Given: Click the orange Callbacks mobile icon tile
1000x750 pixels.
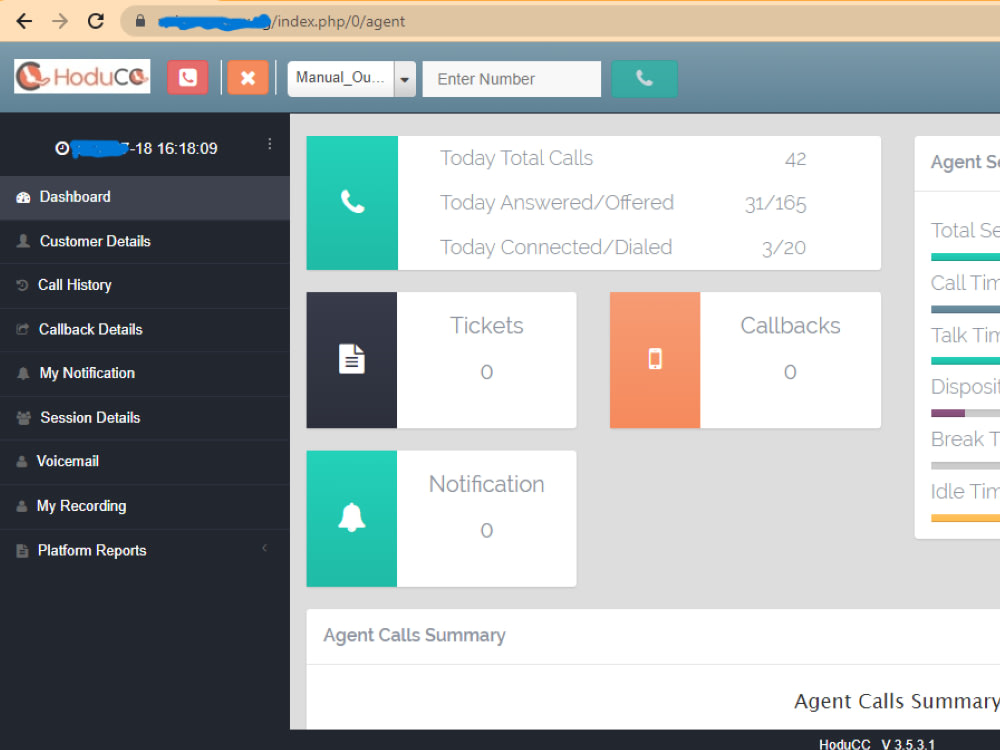Looking at the screenshot, I should tap(655, 360).
